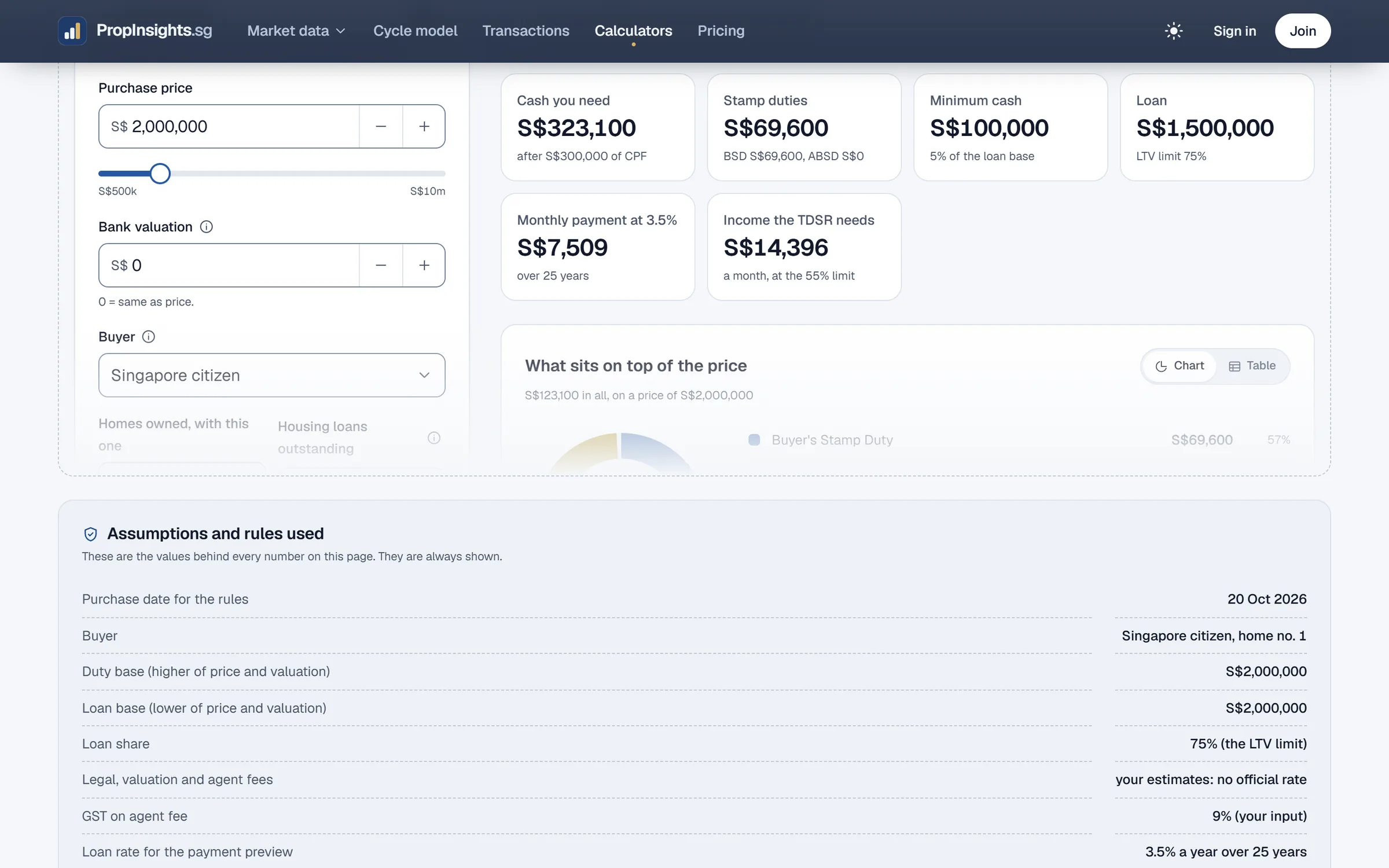Click Housing loans outstanding info icon
This screenshot has height=868, width=1389.
pos(434,438)
